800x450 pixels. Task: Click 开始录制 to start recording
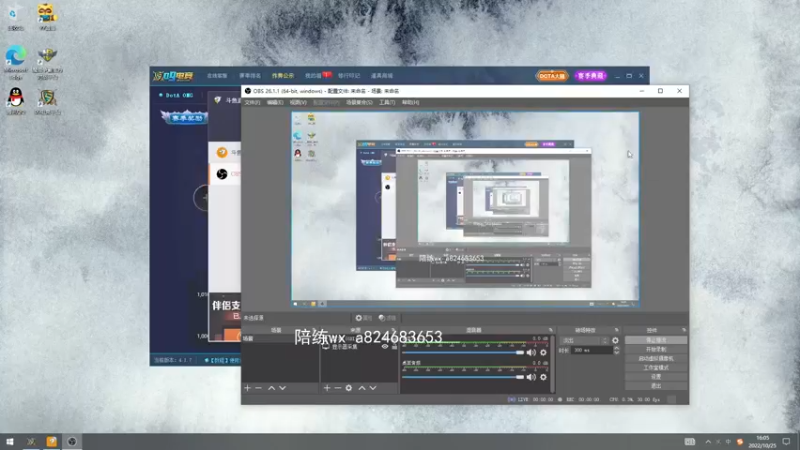656,349
